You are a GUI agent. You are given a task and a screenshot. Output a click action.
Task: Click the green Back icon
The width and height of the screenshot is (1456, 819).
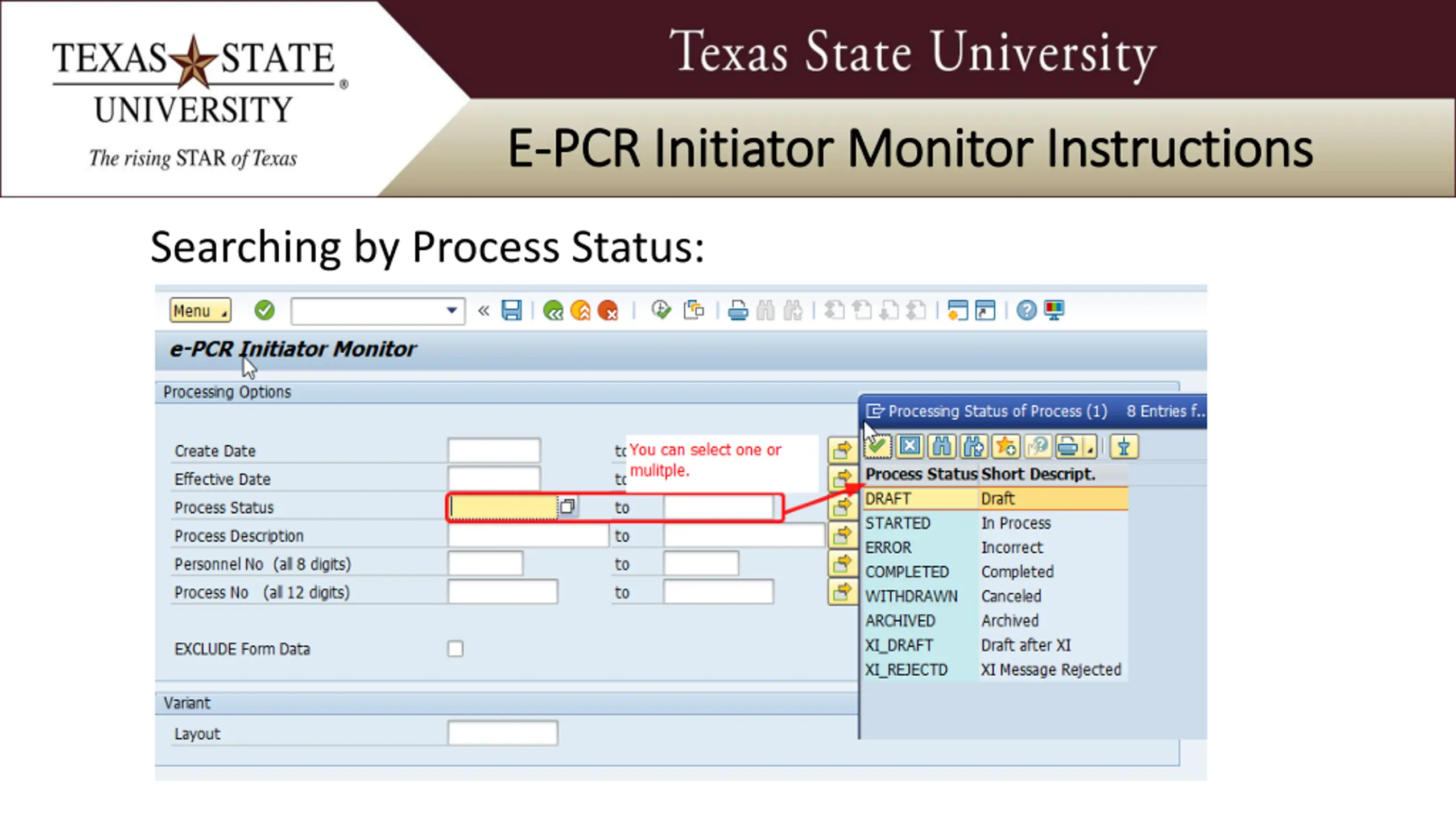553,311
